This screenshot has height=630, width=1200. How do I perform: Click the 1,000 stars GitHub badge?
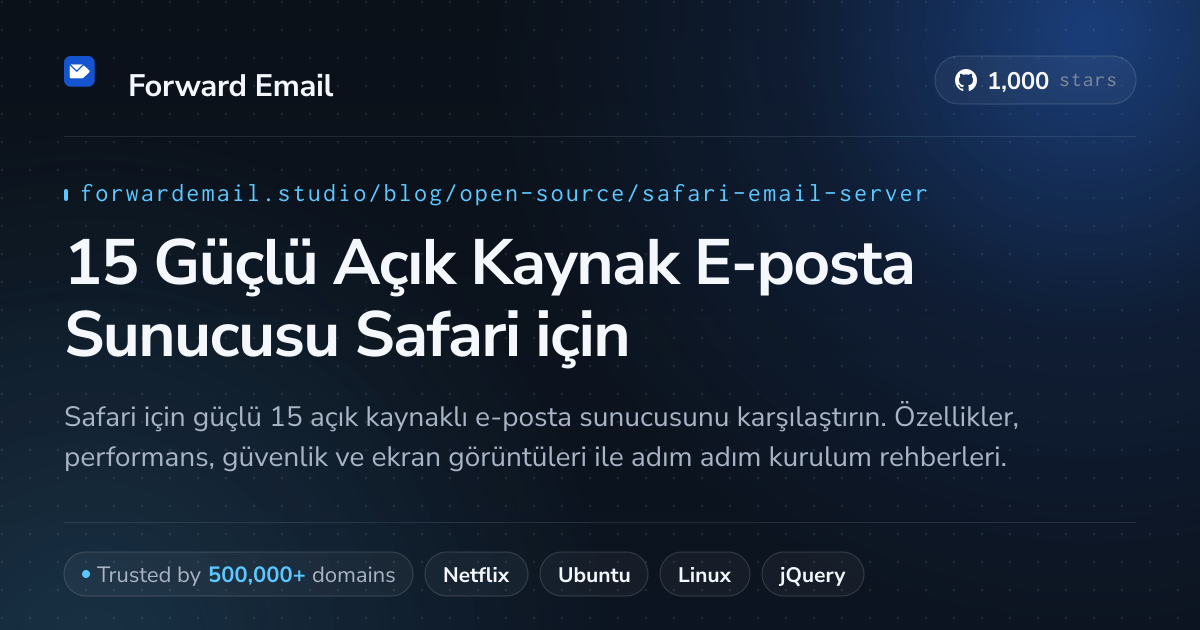click(x=1035, y=81)
